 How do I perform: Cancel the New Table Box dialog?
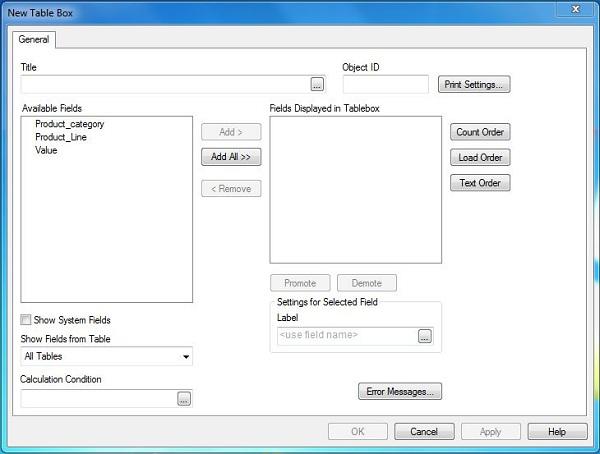424,431
